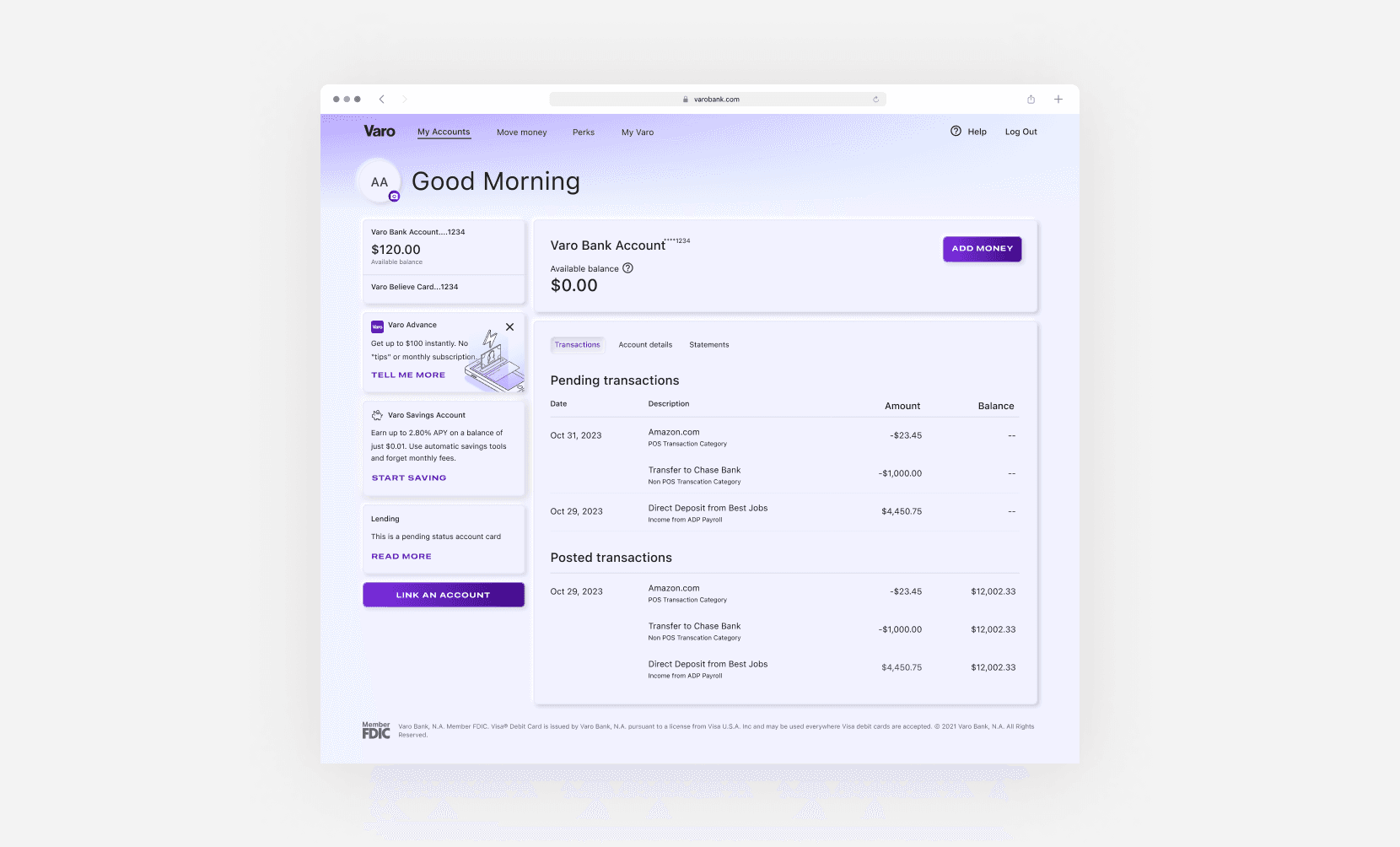This screenshot has height=847, width=1400.
Task: Click the Varo Advance card illustration
Action: [x=495, y=361]
